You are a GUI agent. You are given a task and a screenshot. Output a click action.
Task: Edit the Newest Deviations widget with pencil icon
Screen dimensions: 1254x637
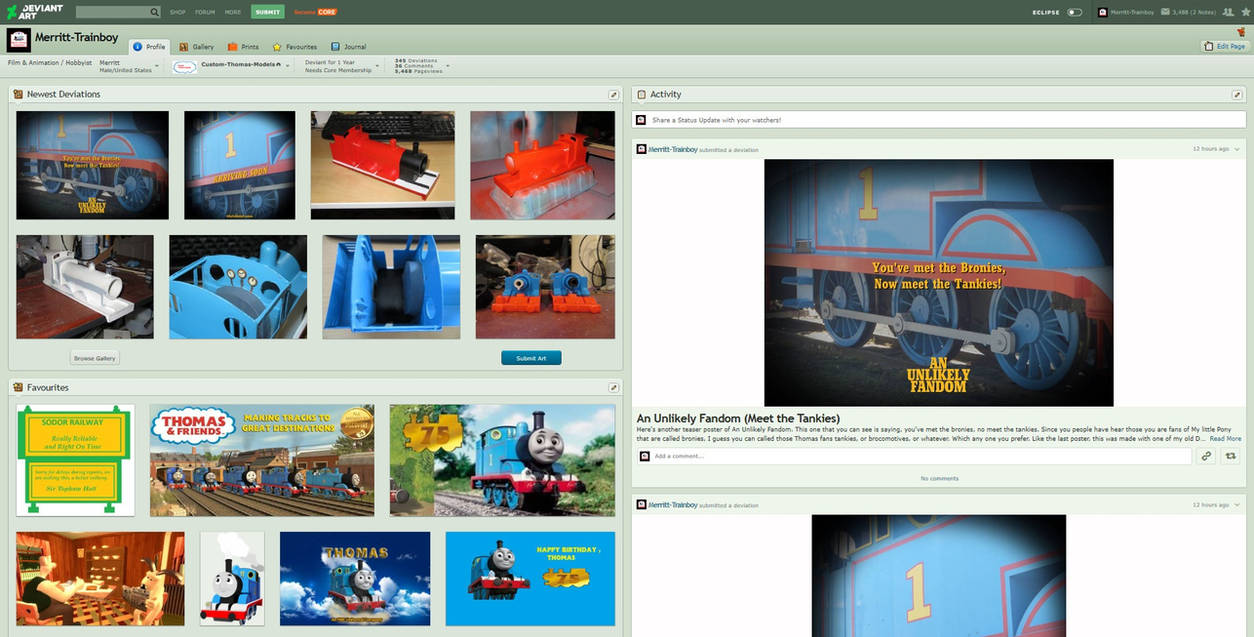coord(613,94)
